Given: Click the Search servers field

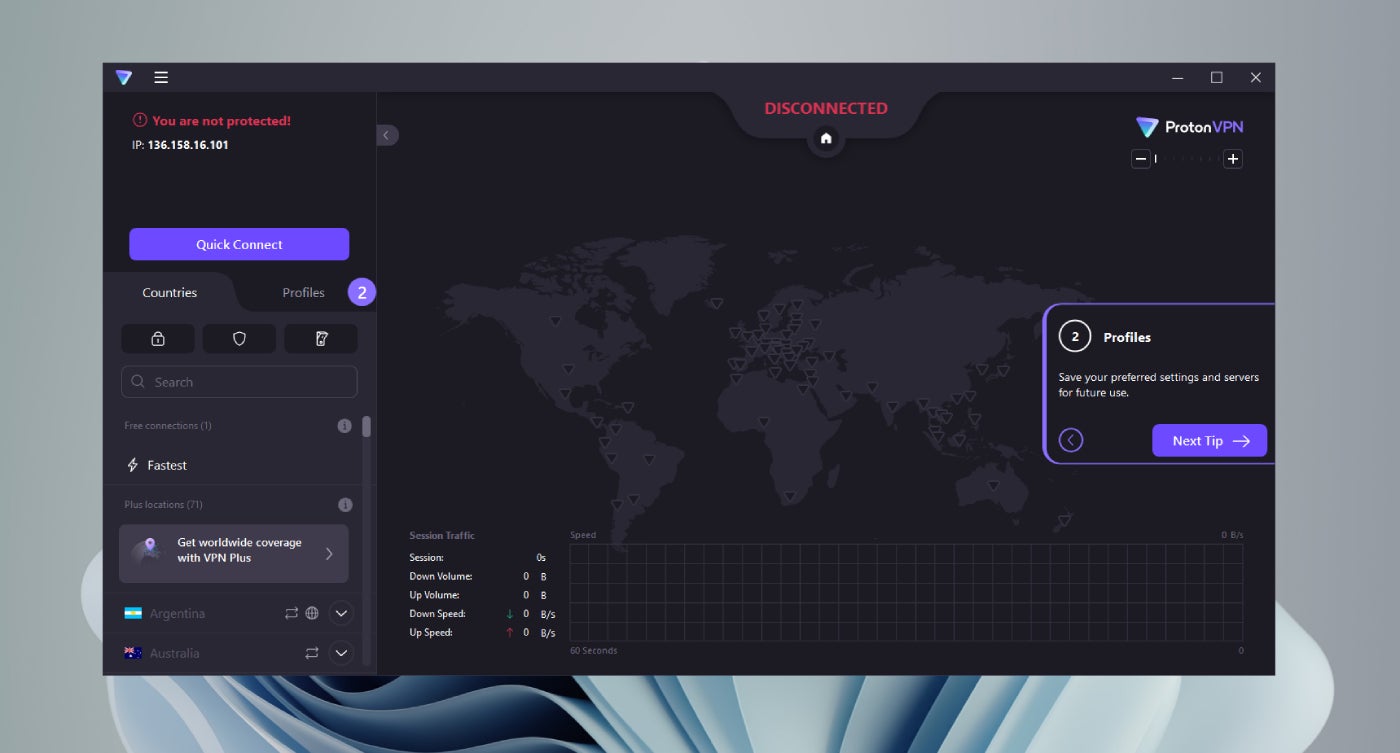Looking at the screenshot, I should pos(239,382).
